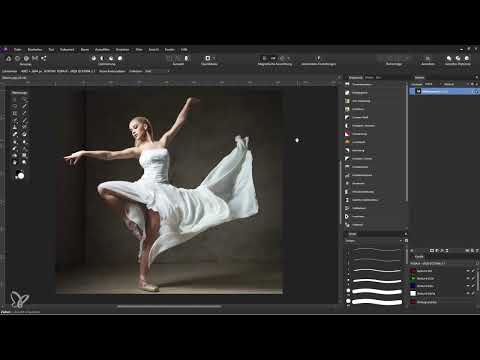Toggle Magnetische Ausrichtung snapping
Viewport: 480px width, 360px height.
pyautogui.click(x=264, y=58)
